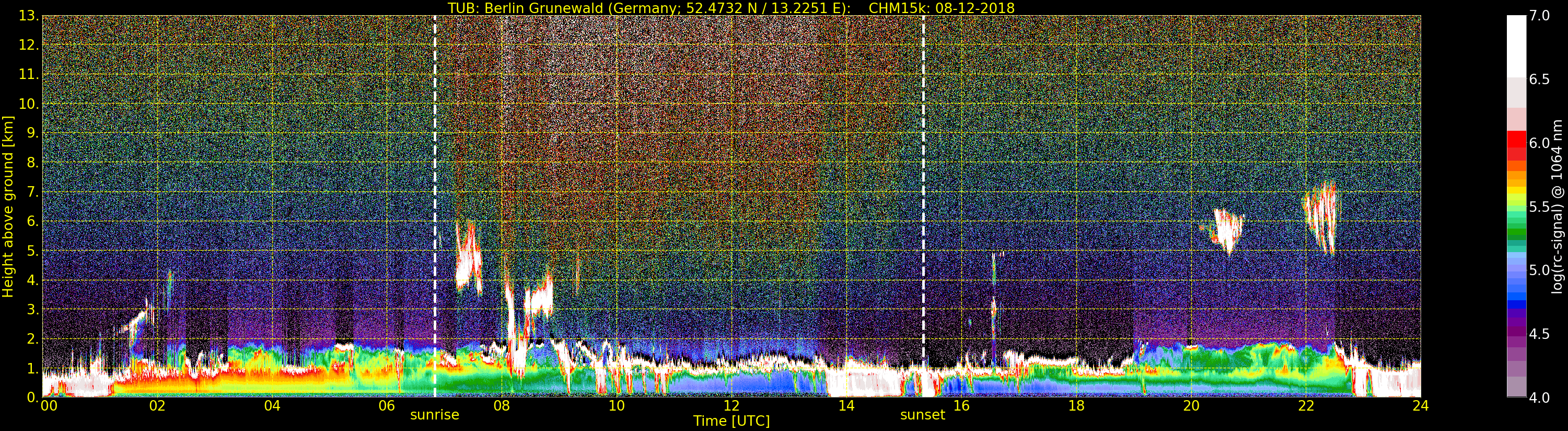Select the "Time [UTC]" x-axis label
The height and width of the screenshot is (431, 1568).
[731, 421]
